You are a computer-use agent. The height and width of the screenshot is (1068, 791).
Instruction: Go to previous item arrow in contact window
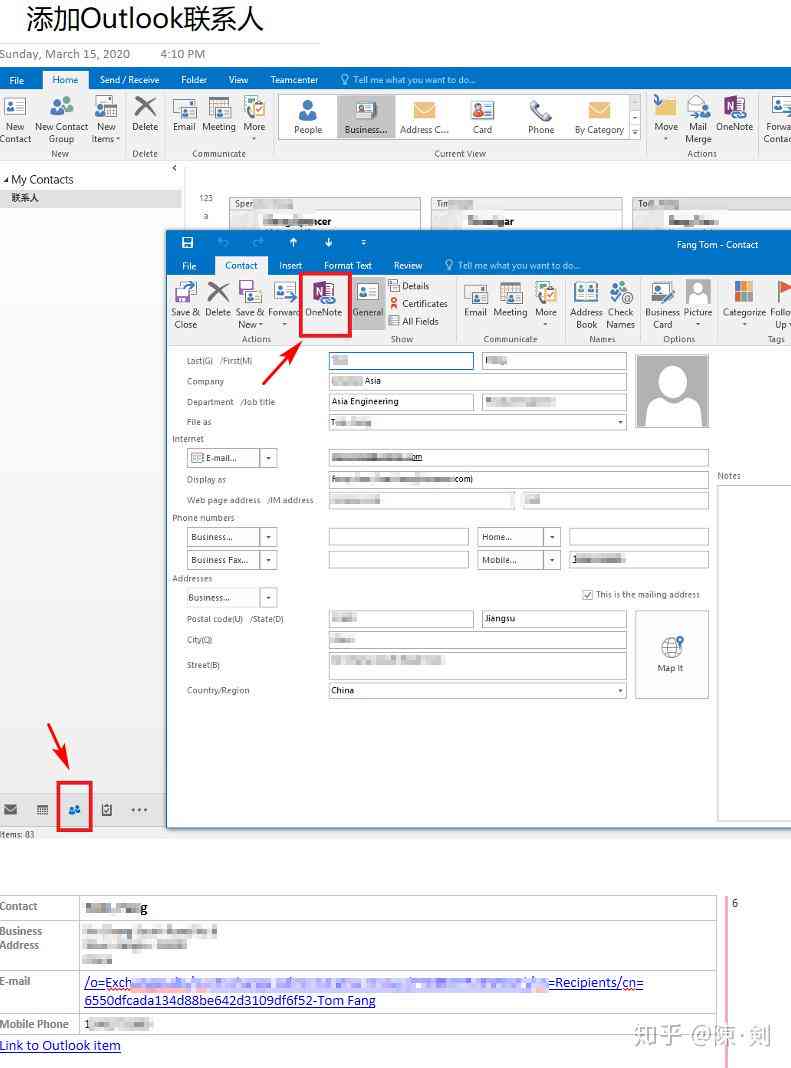tap(293, 242)
